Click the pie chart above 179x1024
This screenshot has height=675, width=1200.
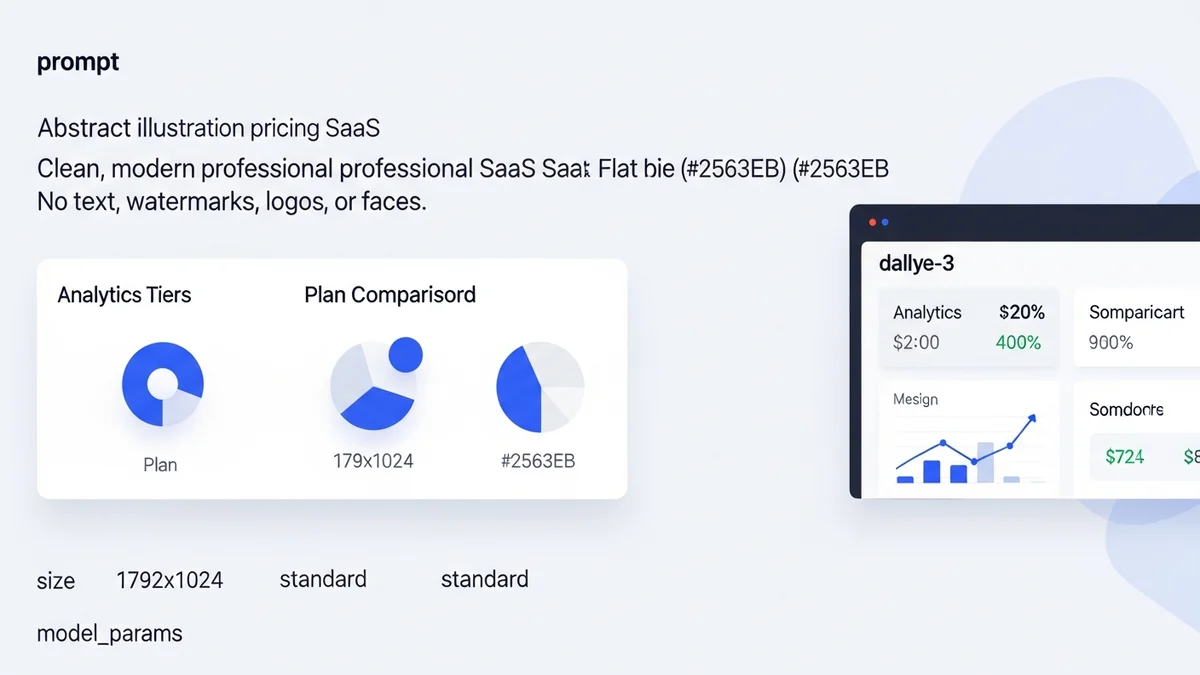click(370, 387)
